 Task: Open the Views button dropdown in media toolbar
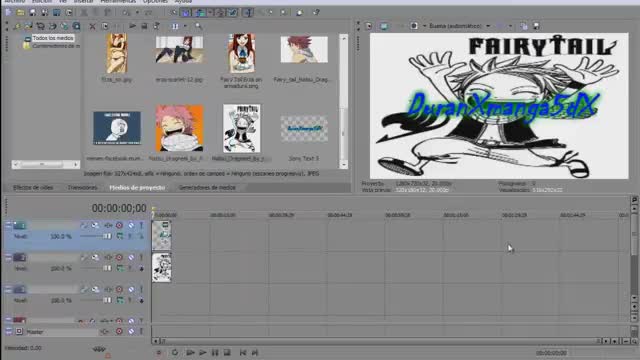[x=186, y=27]
